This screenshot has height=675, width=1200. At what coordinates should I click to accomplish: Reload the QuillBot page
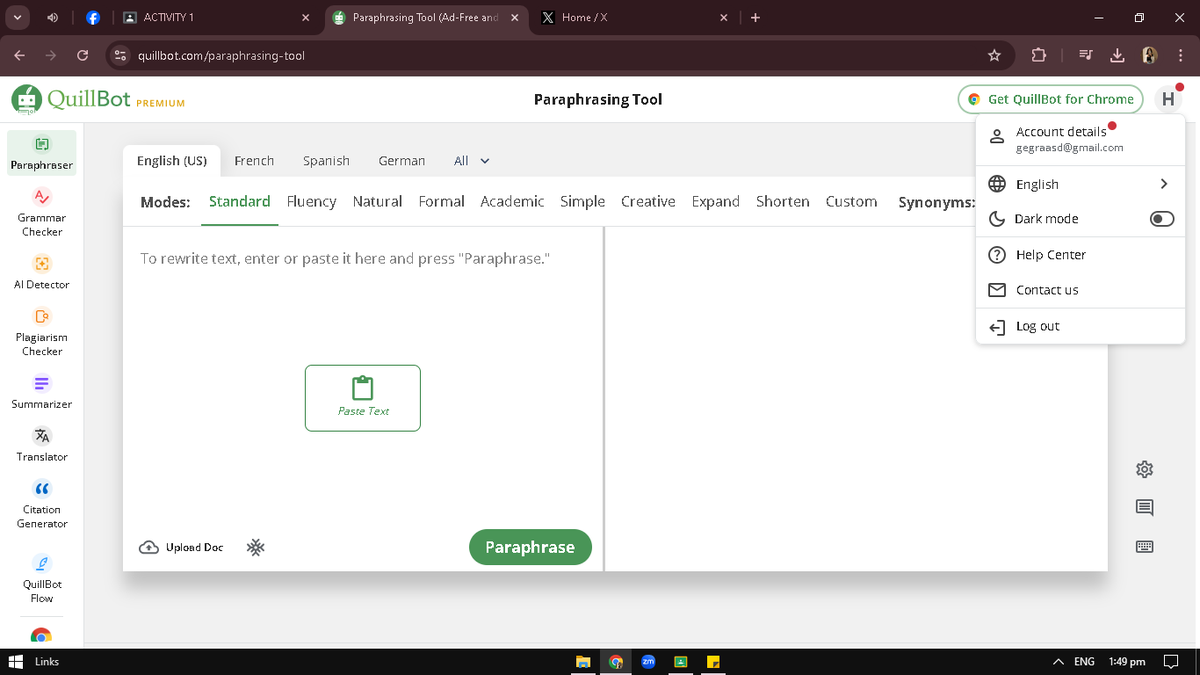click(83, 55)
